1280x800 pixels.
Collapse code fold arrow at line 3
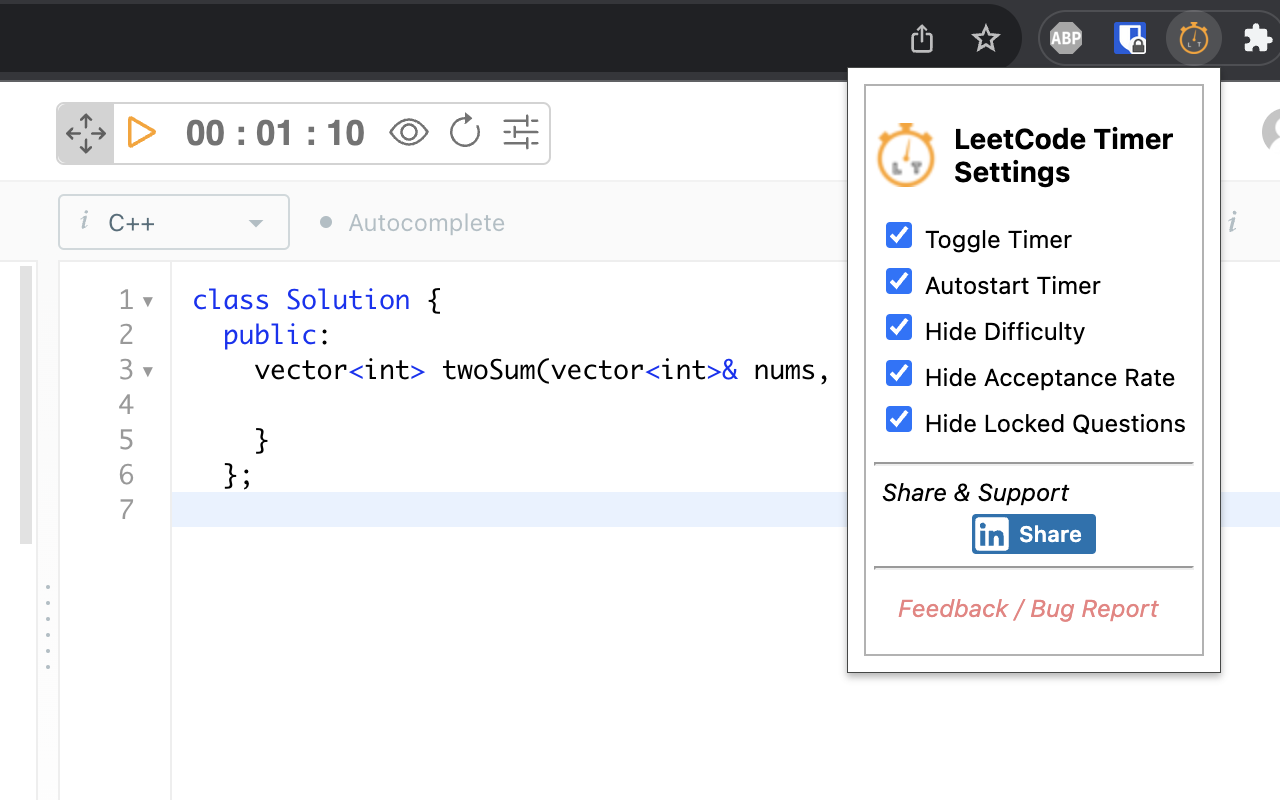[x=148, y=371]
